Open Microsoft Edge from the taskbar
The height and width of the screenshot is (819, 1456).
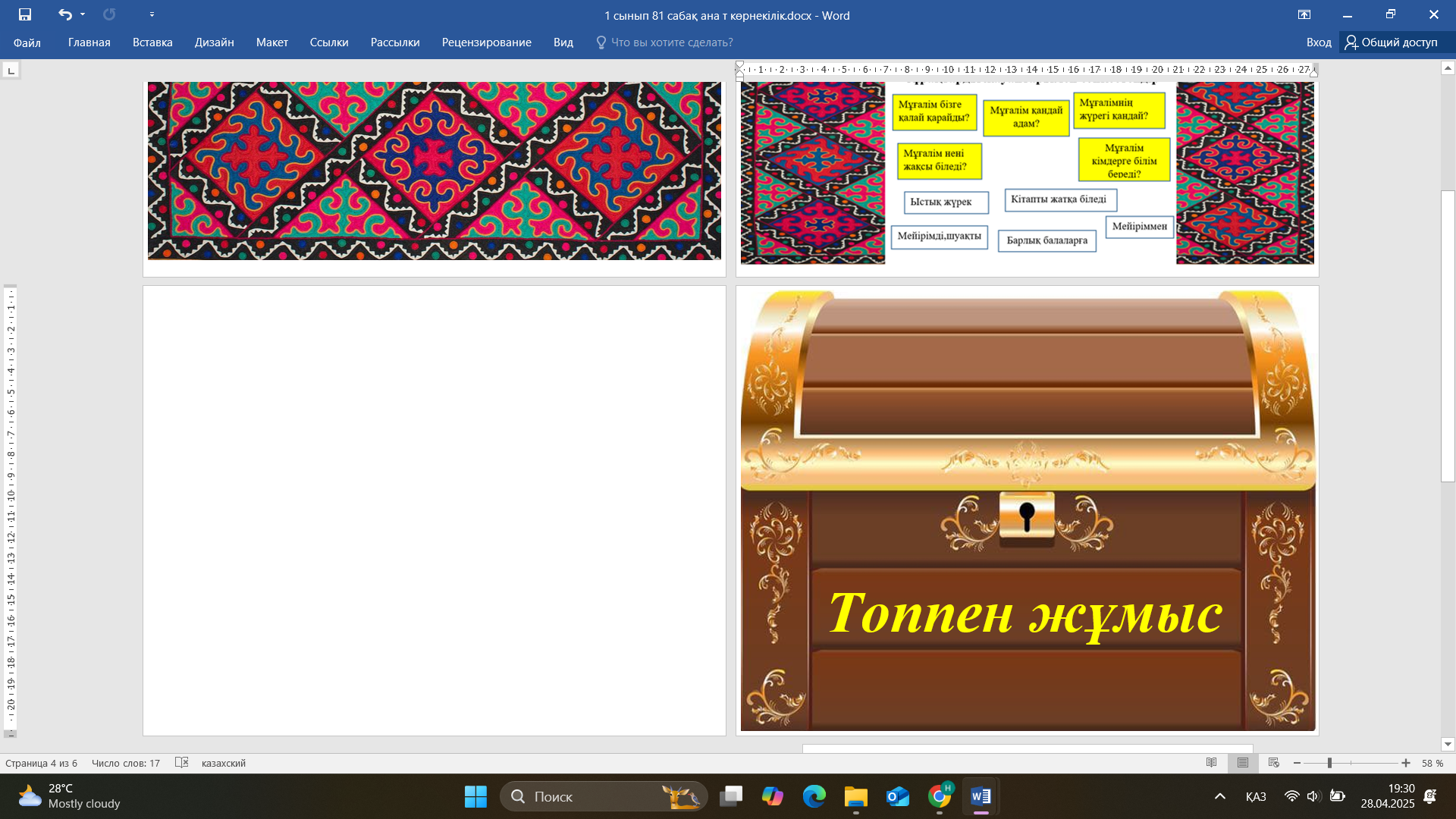814,796
